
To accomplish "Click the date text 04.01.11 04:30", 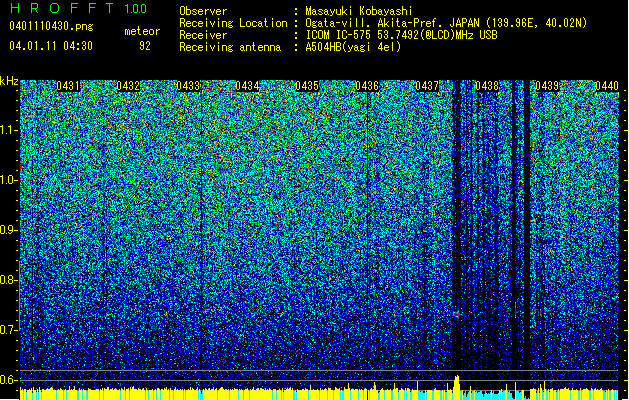I will coord(51,46).
